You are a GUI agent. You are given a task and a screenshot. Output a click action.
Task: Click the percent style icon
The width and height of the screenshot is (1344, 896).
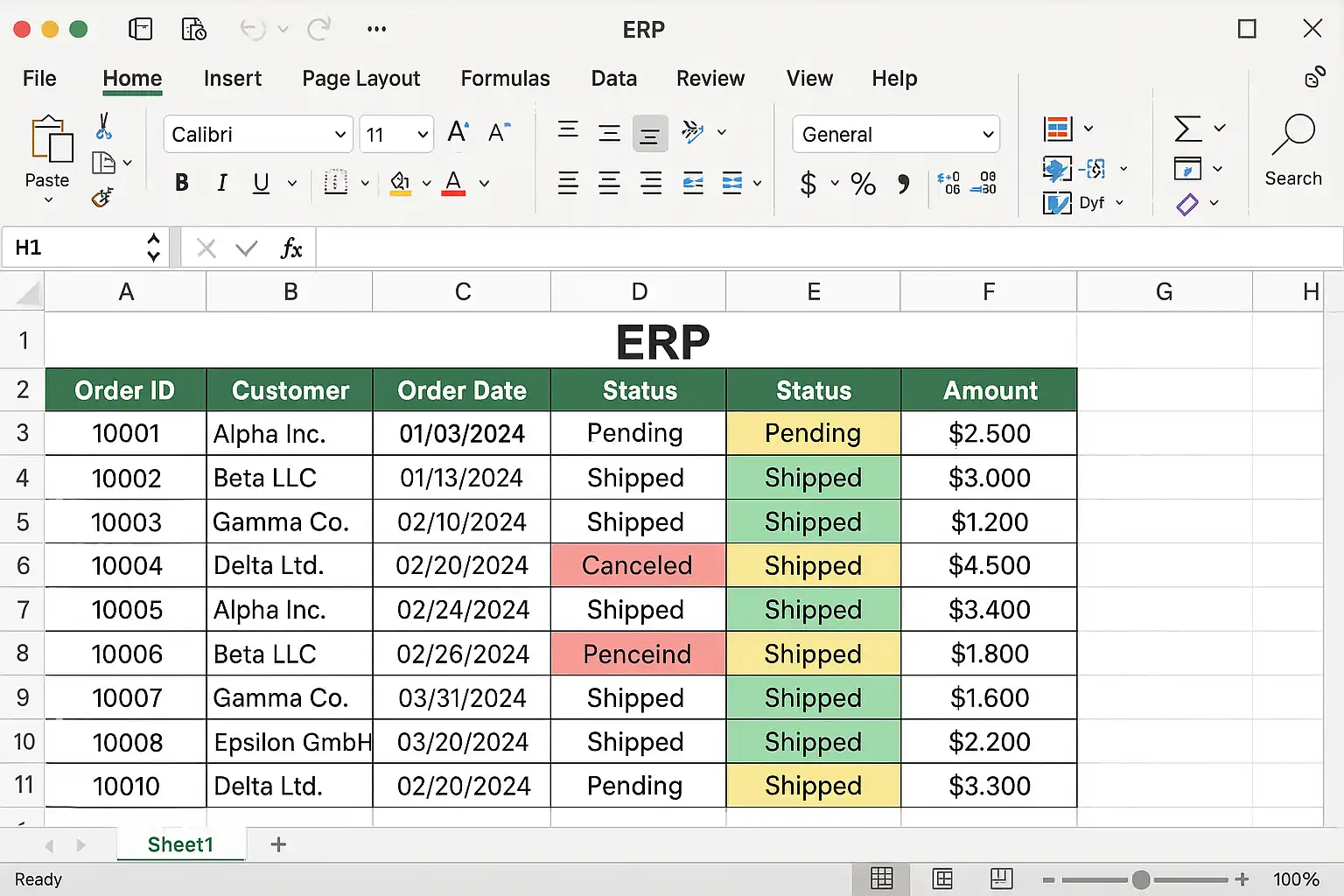click(x=863, y=184)
